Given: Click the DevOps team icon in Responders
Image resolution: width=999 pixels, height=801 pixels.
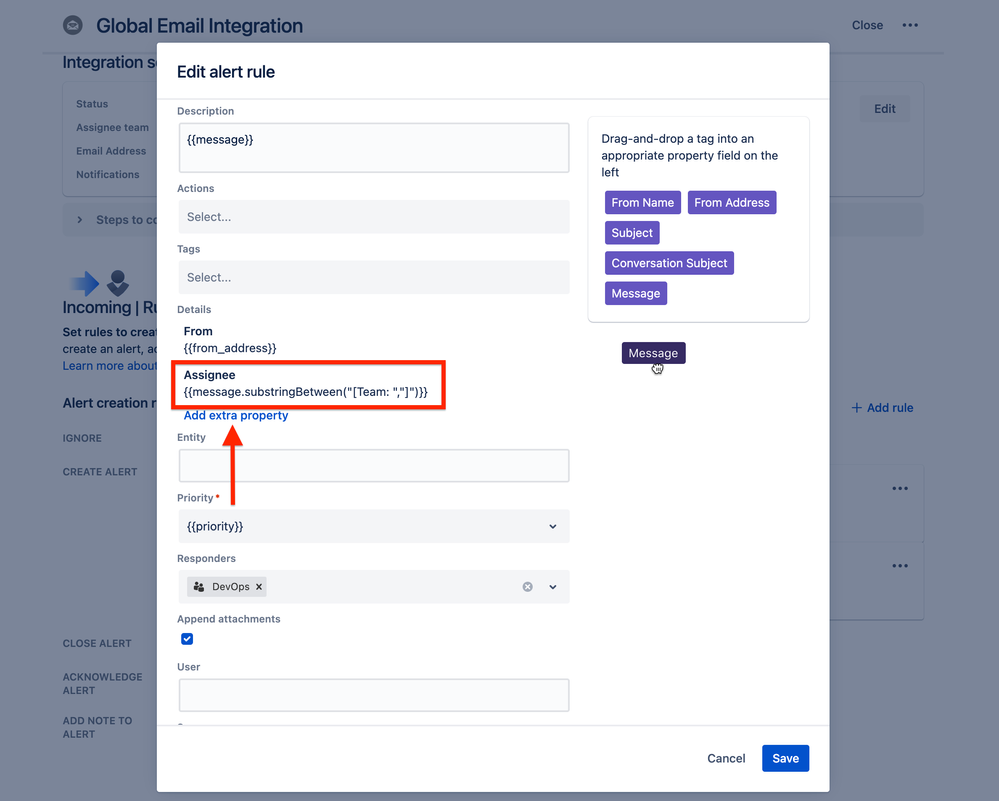Looking at the screenshot, I should point(199,587).
